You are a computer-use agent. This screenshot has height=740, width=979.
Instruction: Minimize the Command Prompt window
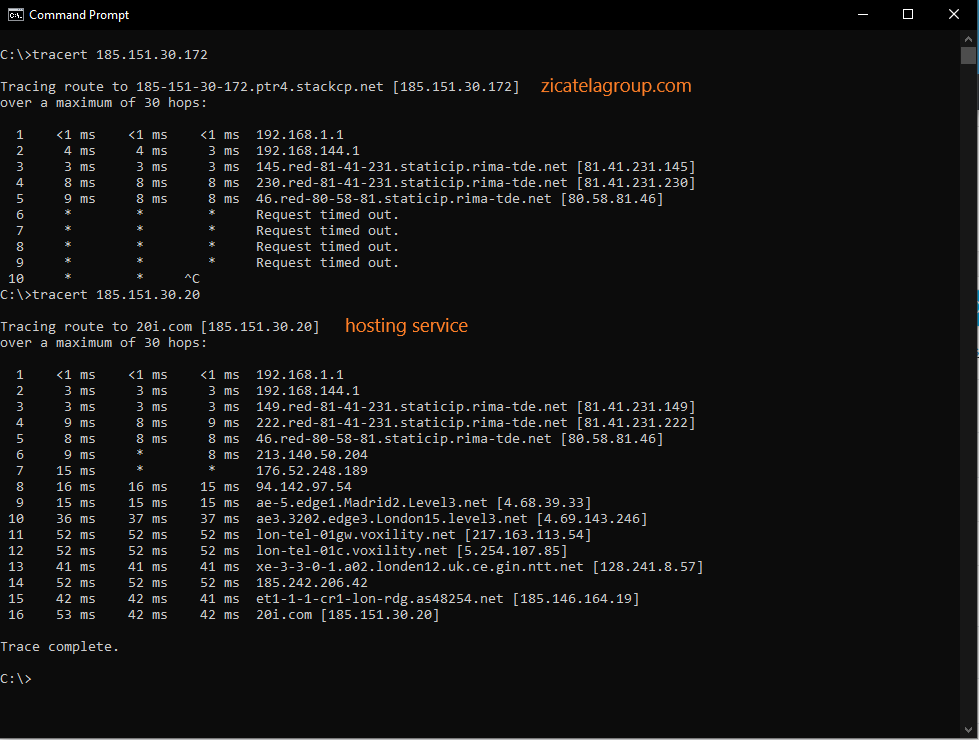[x=862, y=14]
